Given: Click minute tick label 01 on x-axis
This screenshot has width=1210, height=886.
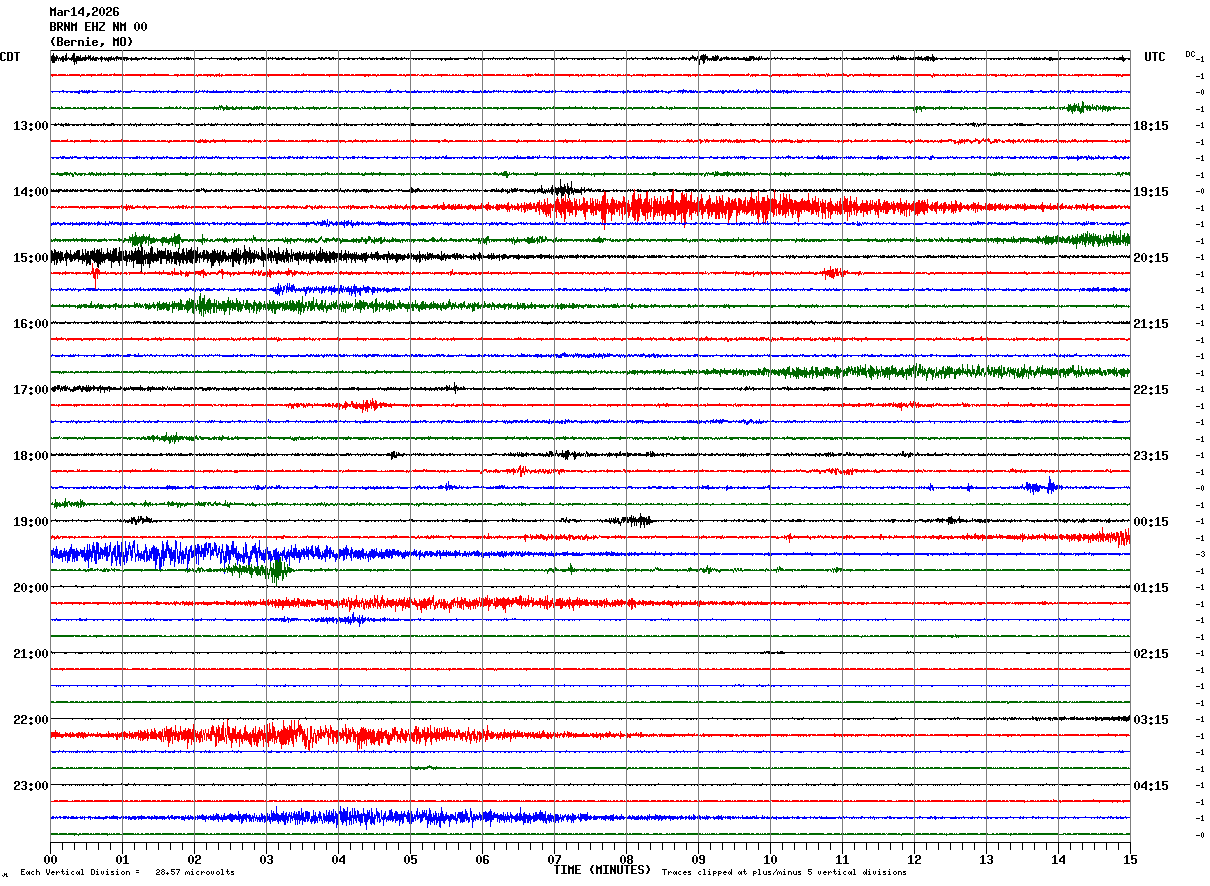Looking at the screenshot, I should pyautogui.click(x=122, y=860).
